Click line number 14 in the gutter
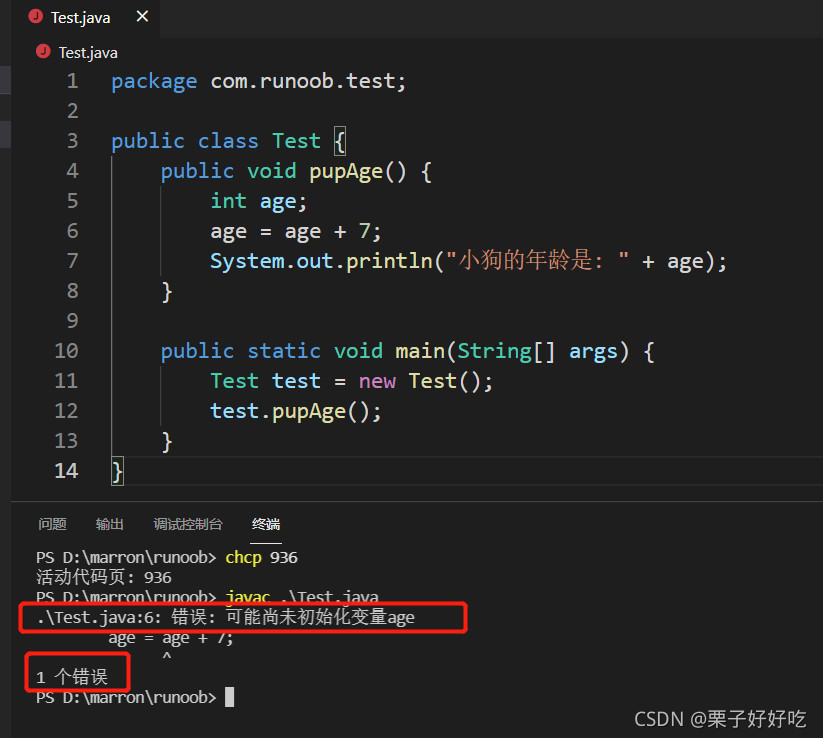This screenshot has width=823, height=738. click(66, 471)
